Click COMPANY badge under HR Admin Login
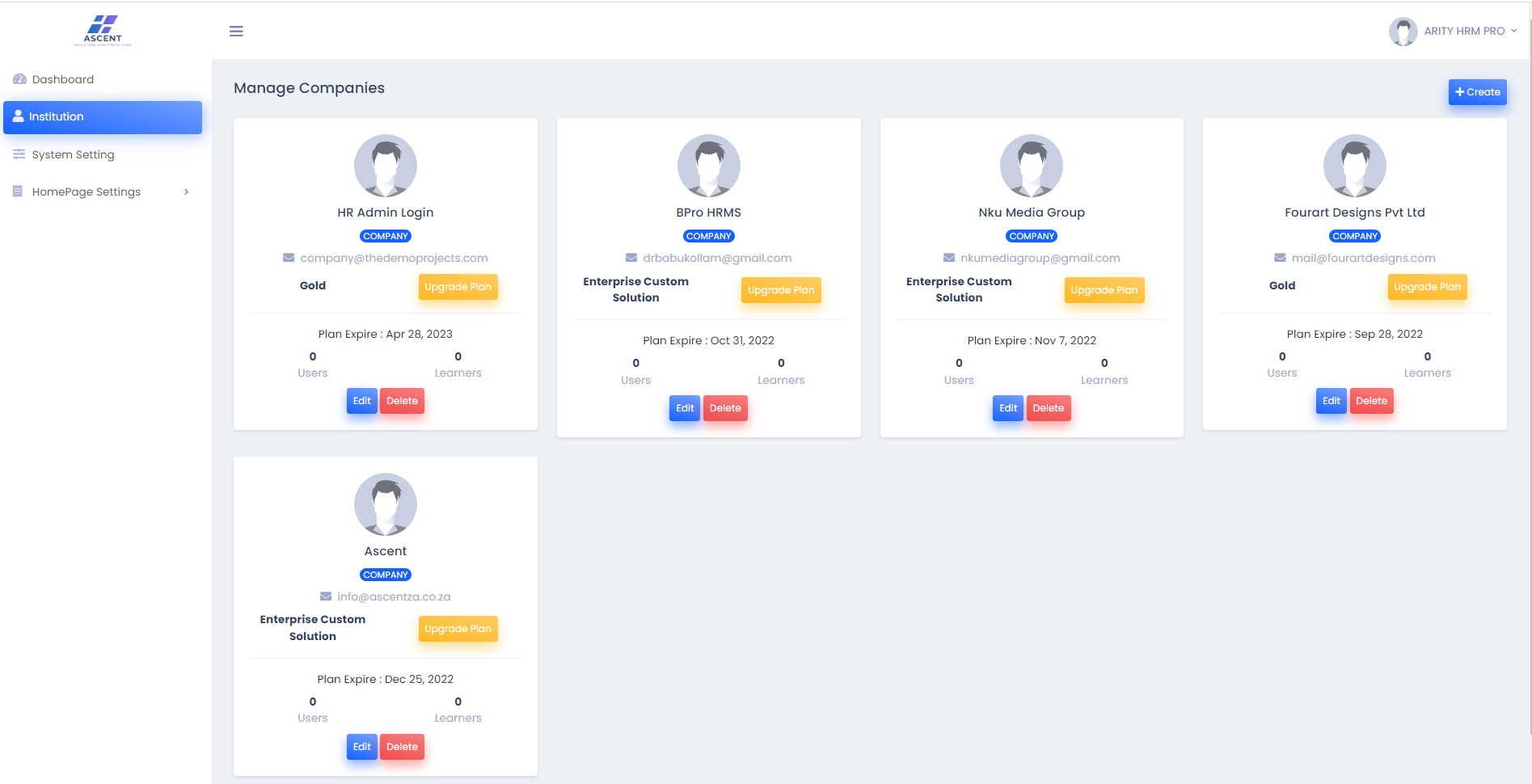Screen dimensions: 1532x784 click(386, 236)
